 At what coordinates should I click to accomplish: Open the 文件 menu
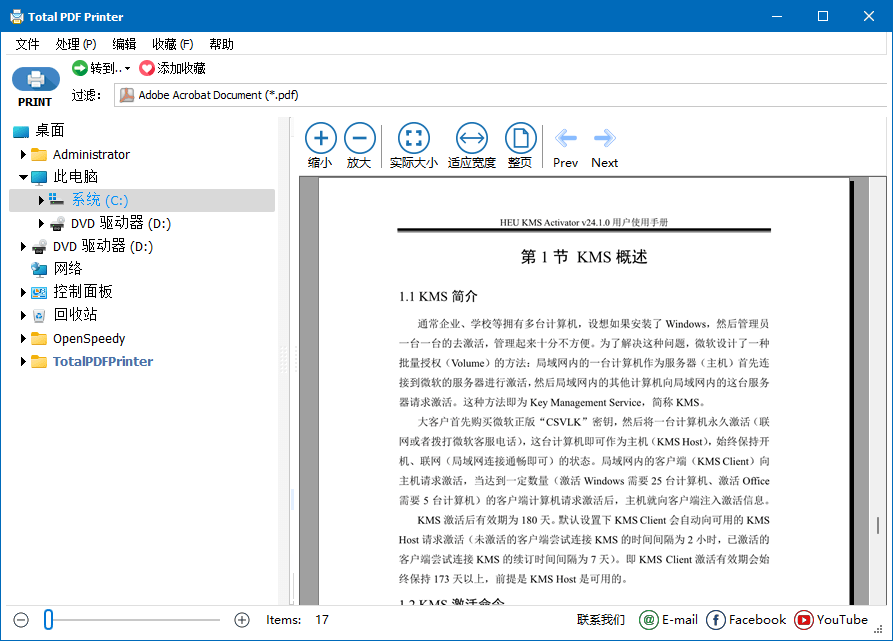tap(27, 43)
